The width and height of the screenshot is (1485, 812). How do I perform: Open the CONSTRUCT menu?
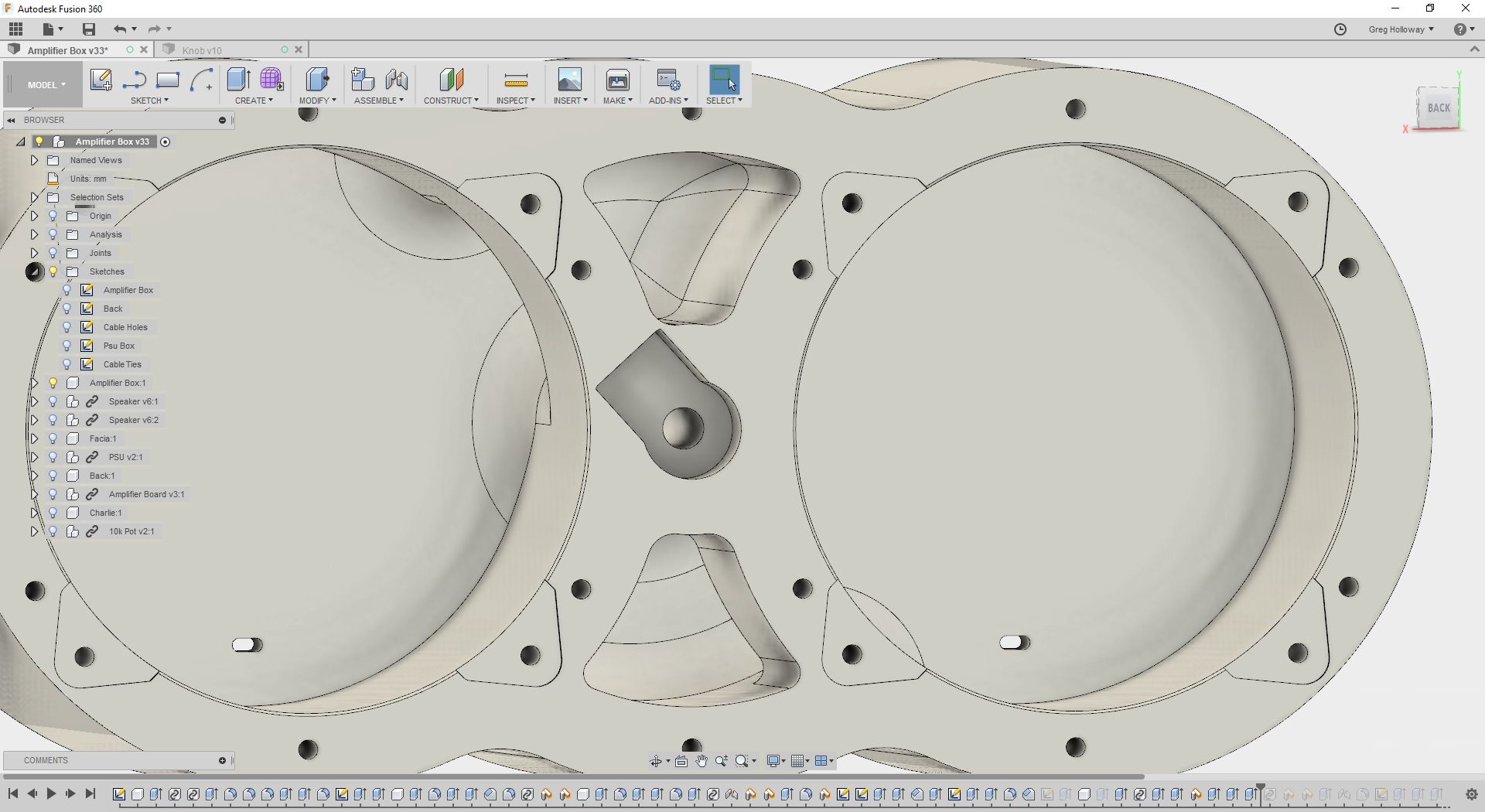451,101
